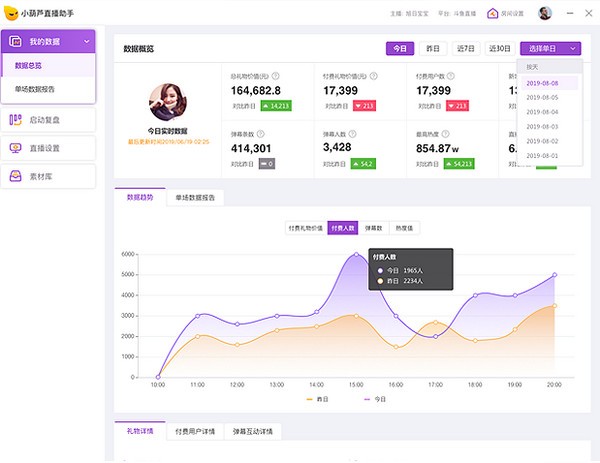Click help icon next to 弹幕条数
This screenshot has height=463, width=600.
[269, 133]
